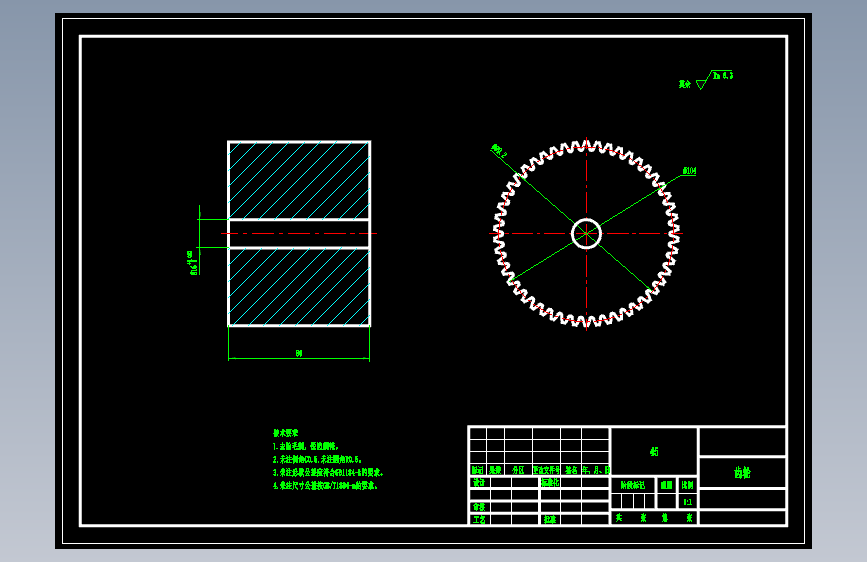The height and width of the screenshot is (562, 867).
Task: Click the gear center bore circle
Action: (586, 233)
